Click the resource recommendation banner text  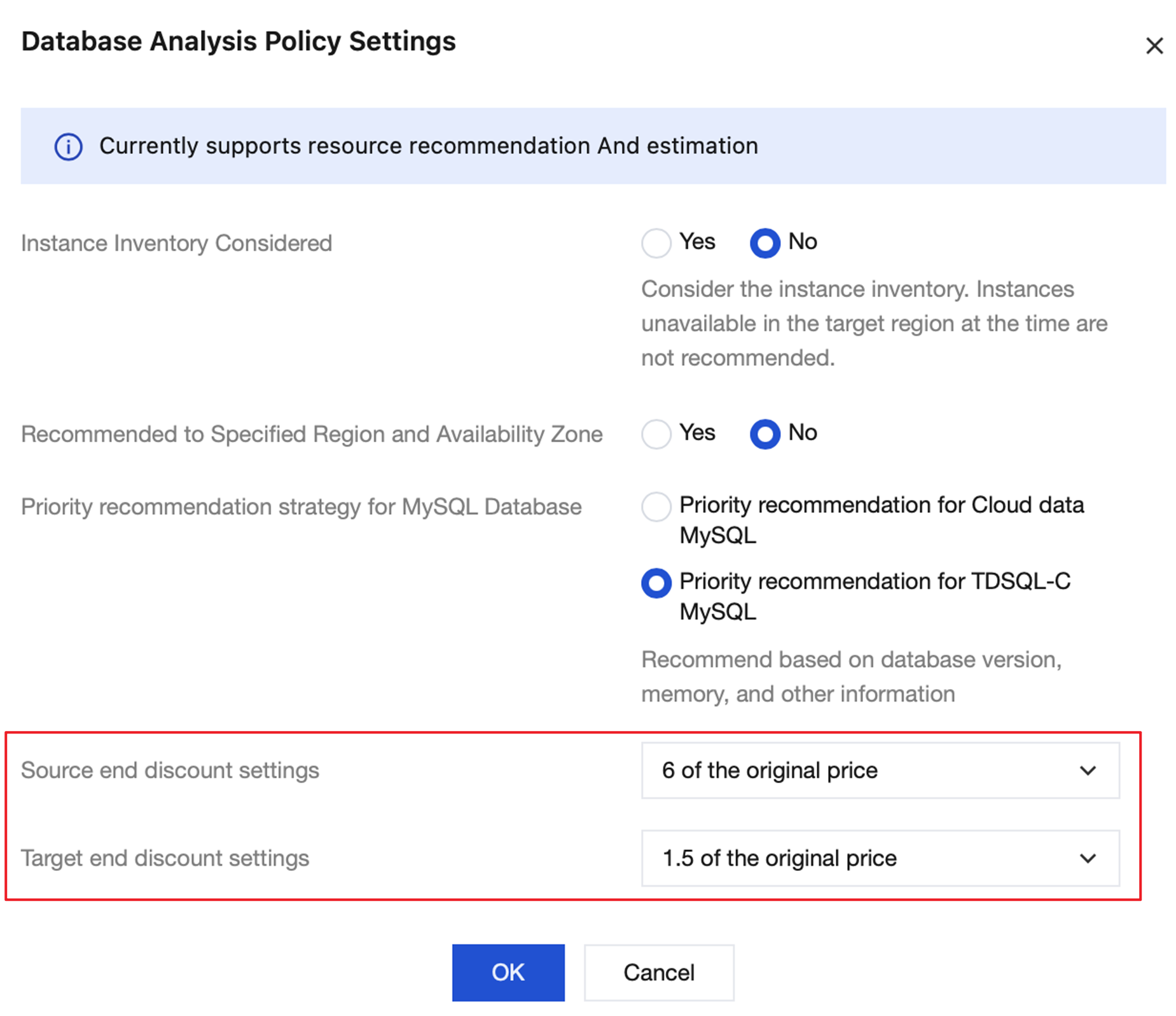[x=428, y=146]
